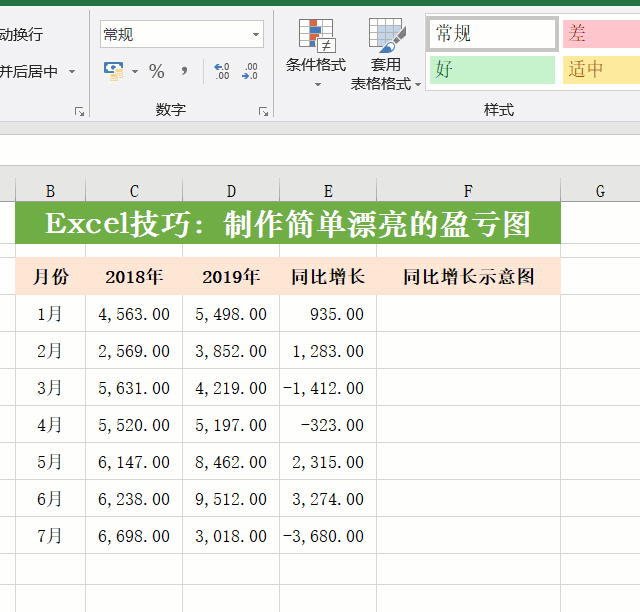Screen dimensions: 640x612
Task: Select column E header
Action: [x=328, y=191]
